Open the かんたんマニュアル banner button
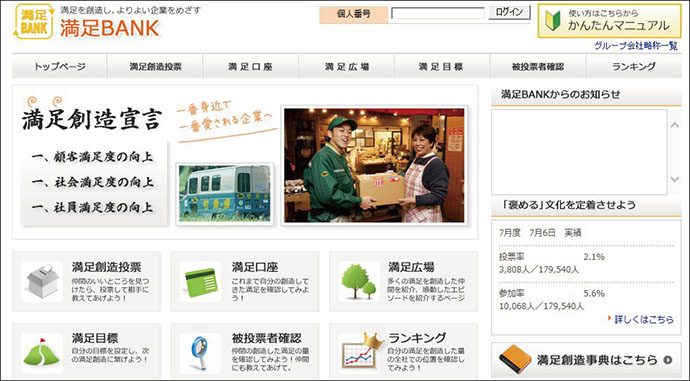This screenshot has height=381, width=690. coord(609,21)
